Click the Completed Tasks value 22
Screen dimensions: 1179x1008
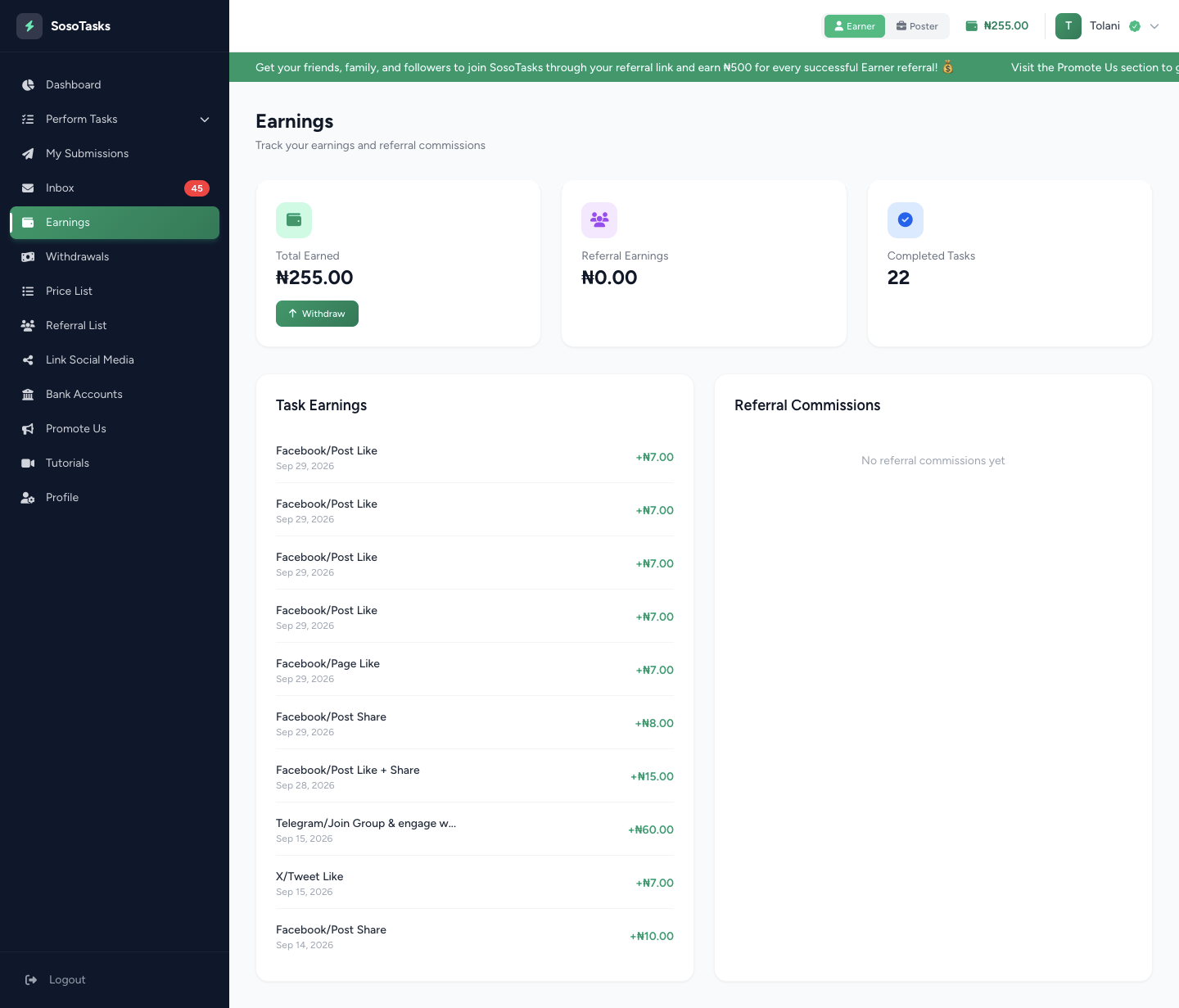(898, 278)
